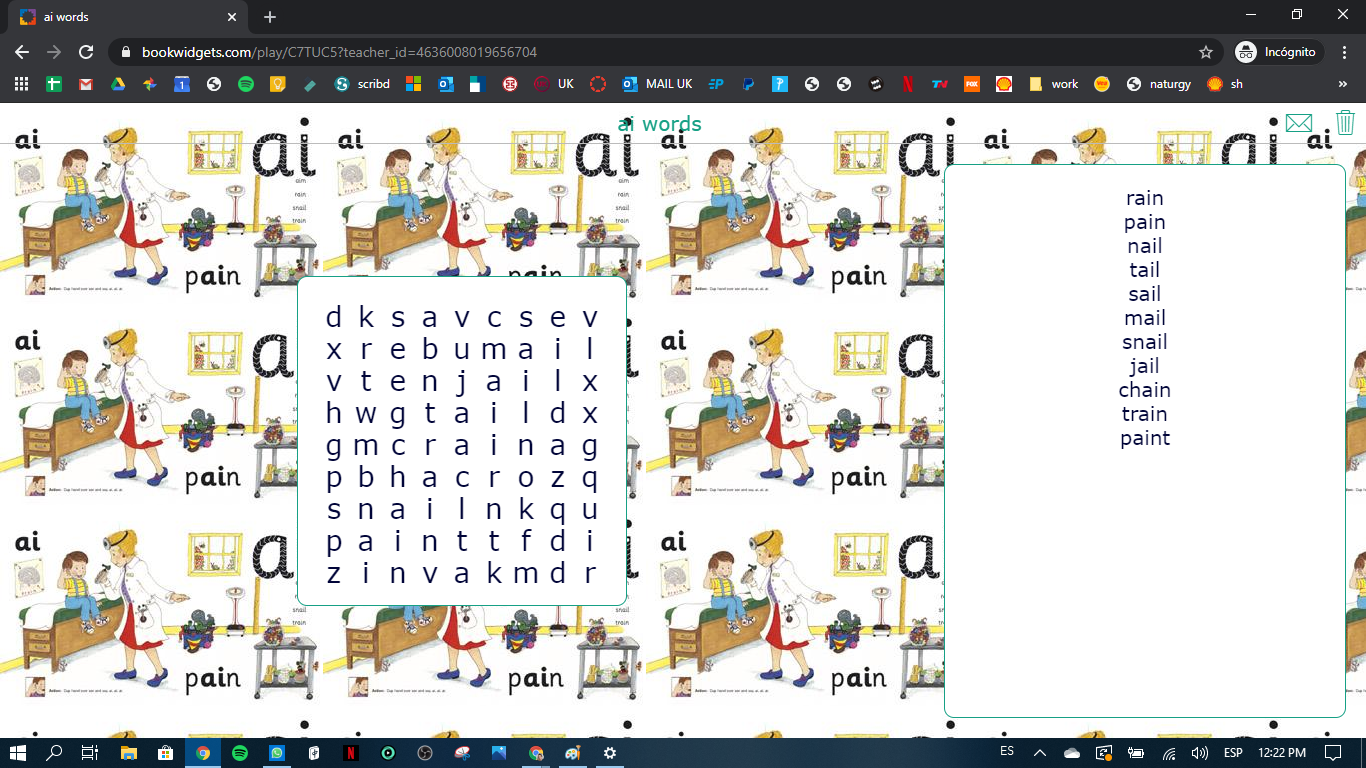Click the taskbar clock 12:22 PM

pyautogui.click(x=1281, y=752)
